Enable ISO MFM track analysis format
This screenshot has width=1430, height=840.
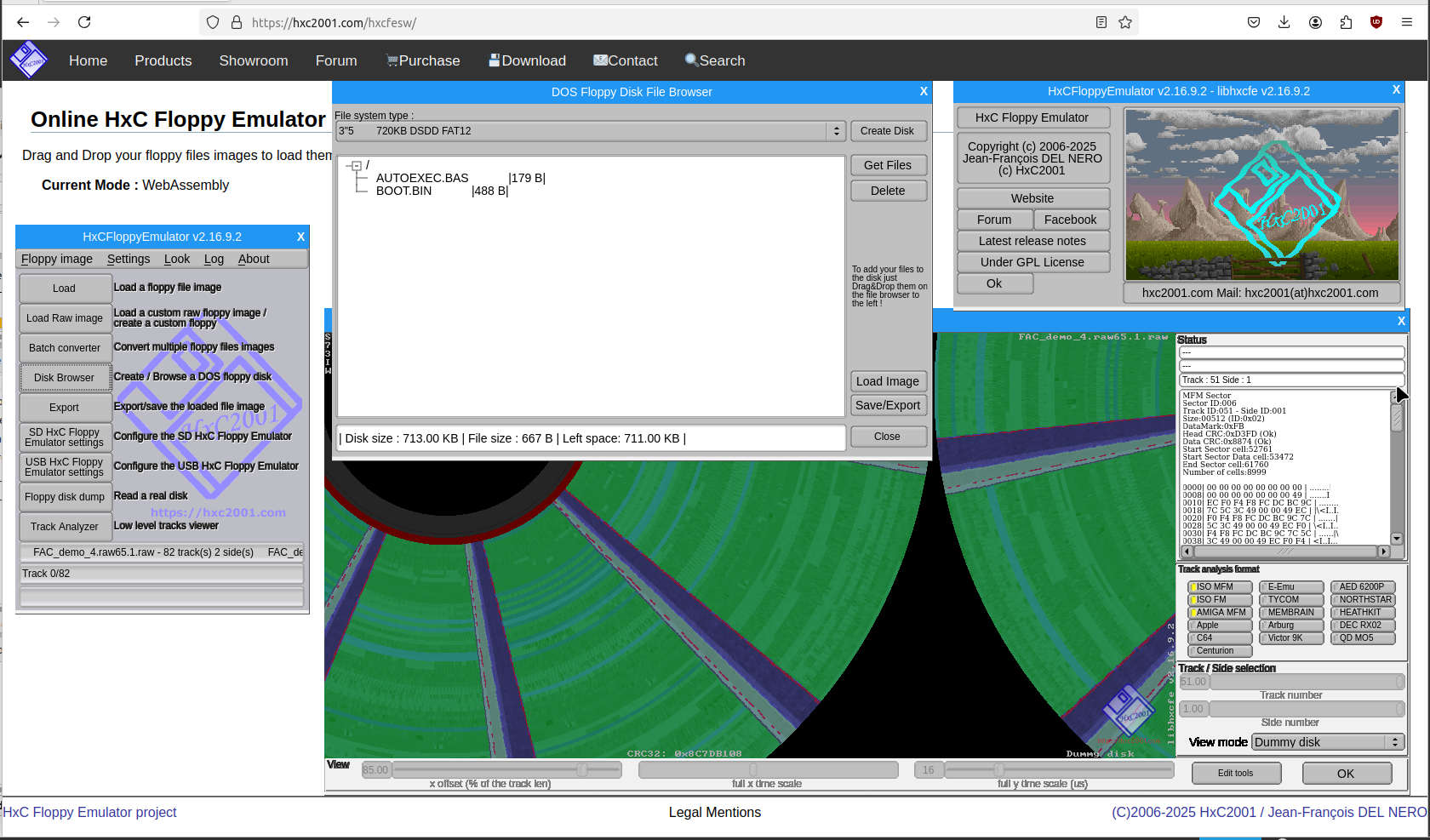click(x=1220, y=586)
